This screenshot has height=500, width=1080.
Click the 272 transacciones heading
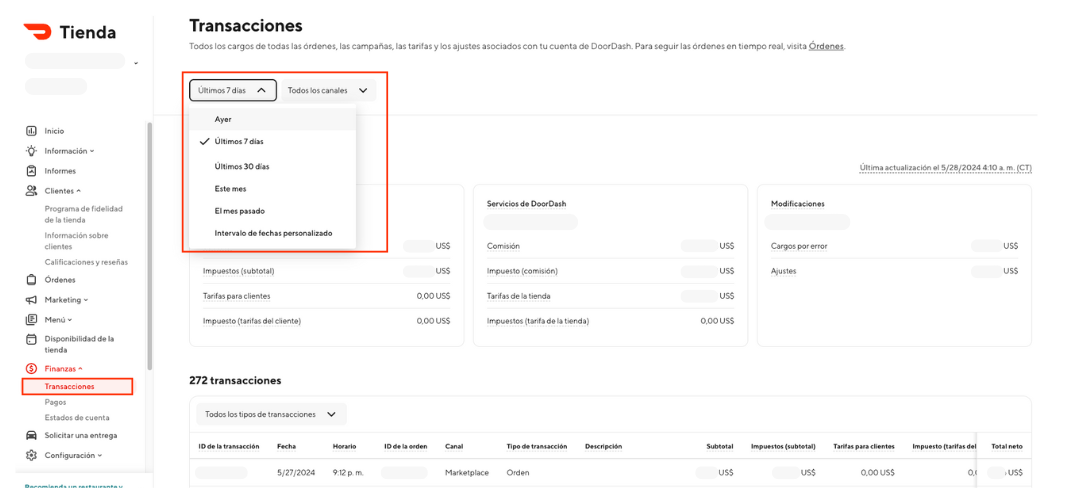pos(235,380)
